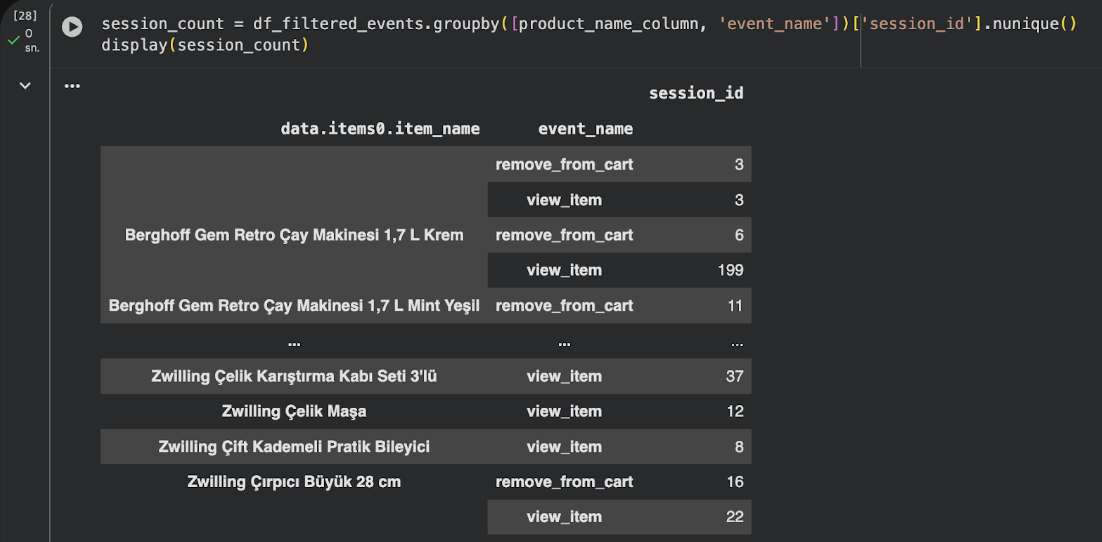The width and height of the screenshot is (1102, 542).
Task: Click the Zwilling Çelik Karıştırma Kabı Seti row
Action: 294,376
